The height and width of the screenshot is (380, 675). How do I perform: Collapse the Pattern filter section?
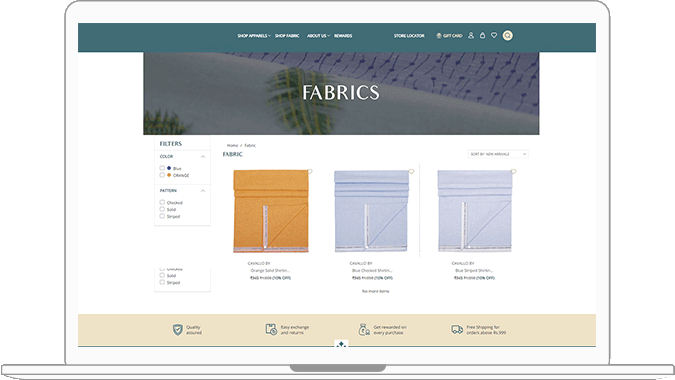pos(203,191)
